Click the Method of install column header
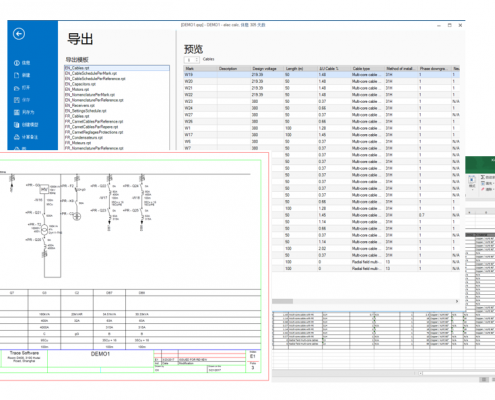The height and width of the screenshot is (400, 495). [x=401, y=68]
